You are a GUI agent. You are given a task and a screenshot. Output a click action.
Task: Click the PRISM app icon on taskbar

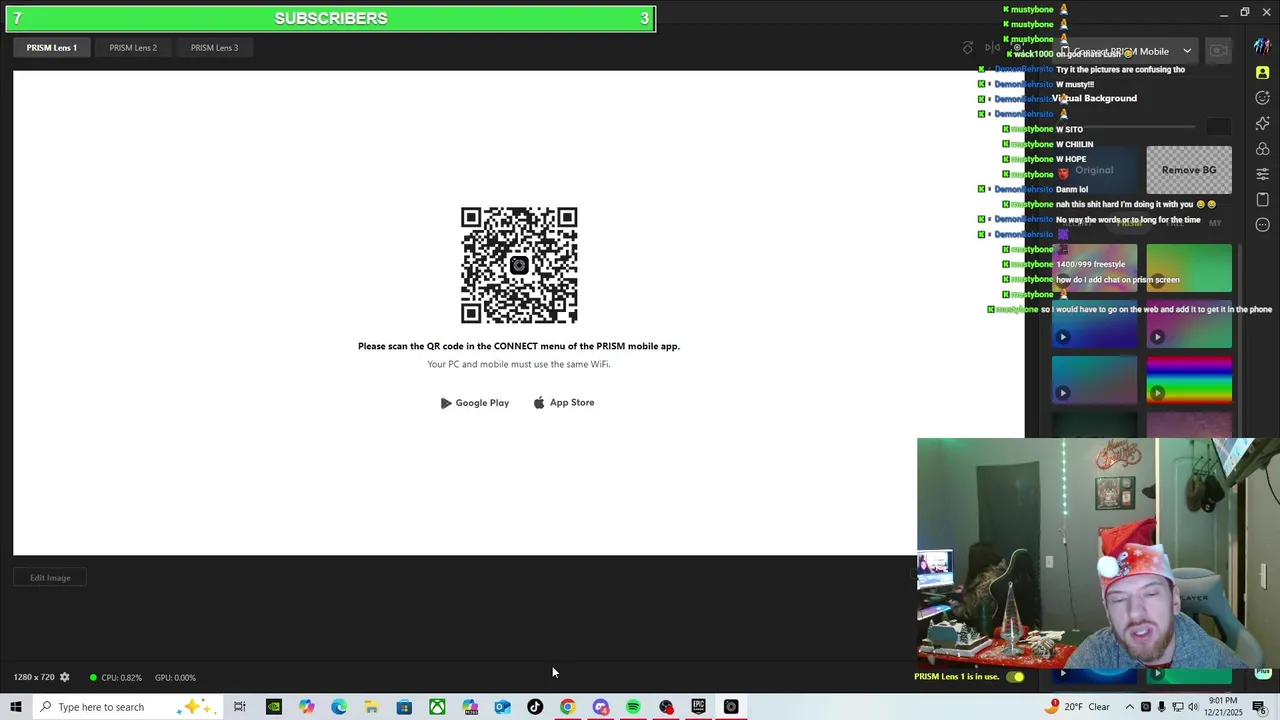(x=731, y=707)
